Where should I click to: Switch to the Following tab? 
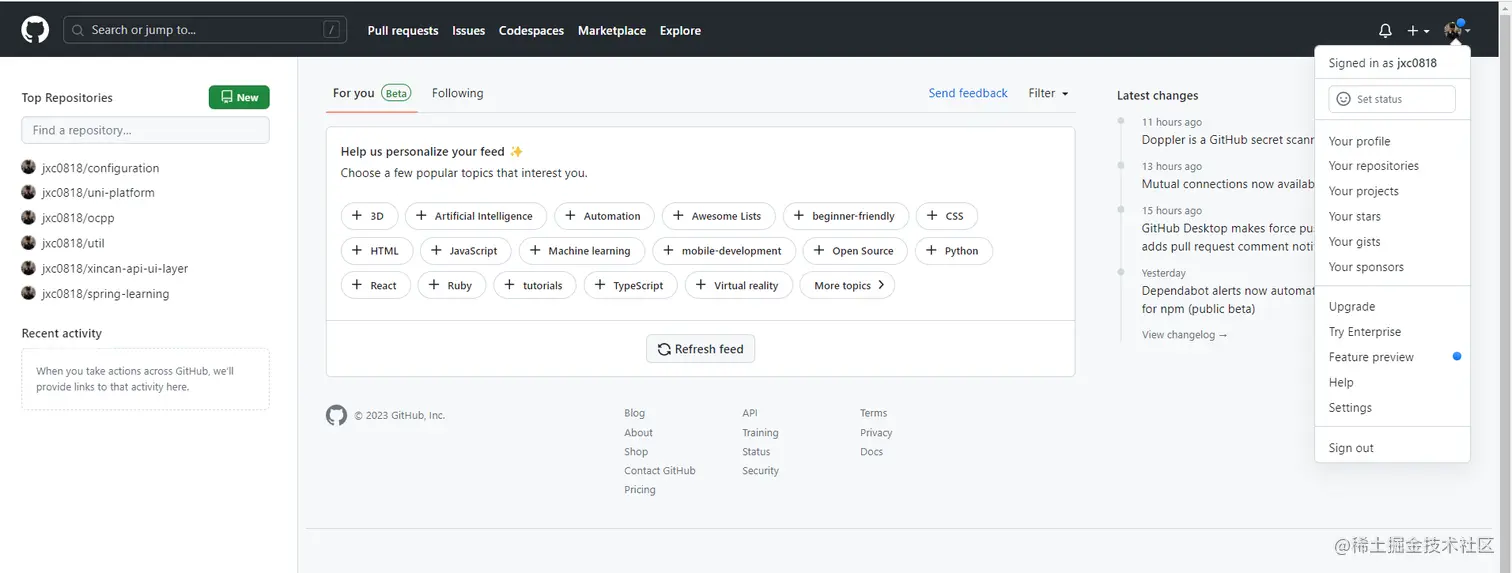[457, 93]
